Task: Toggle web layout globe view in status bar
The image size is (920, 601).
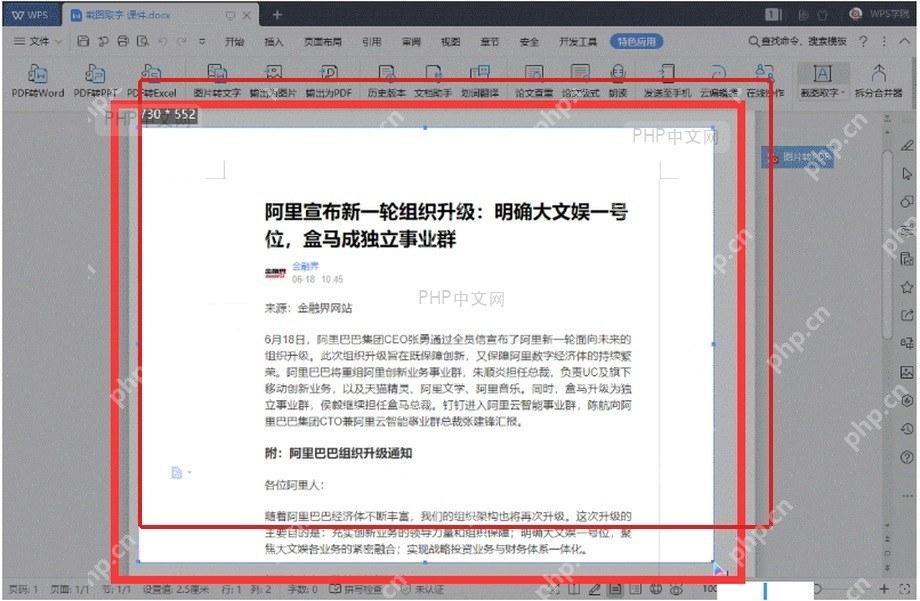Action: [x=656, y=589]
